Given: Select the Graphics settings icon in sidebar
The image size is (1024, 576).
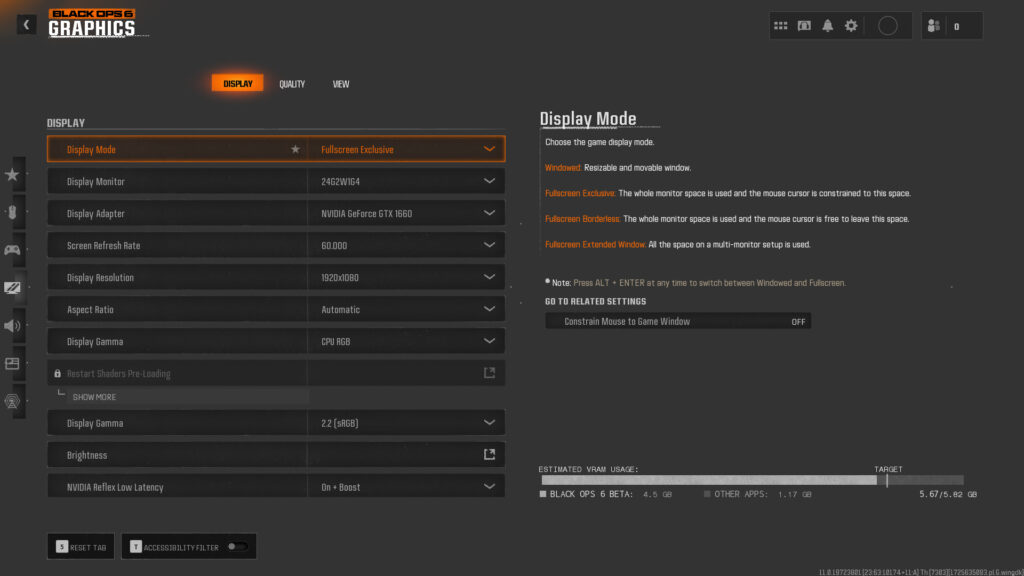Looking at the screenshot, I should click(14, 287).
